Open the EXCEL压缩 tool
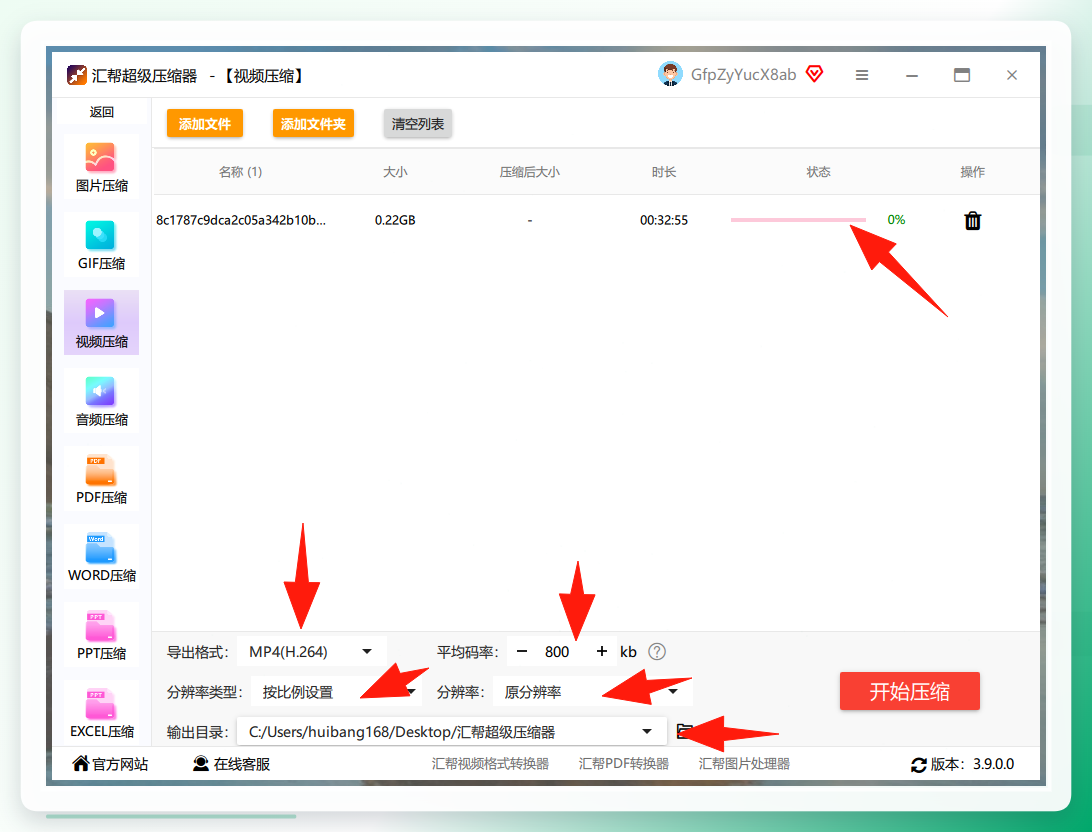The height and width of the screenshot is (832, 1092). point(102,712)
